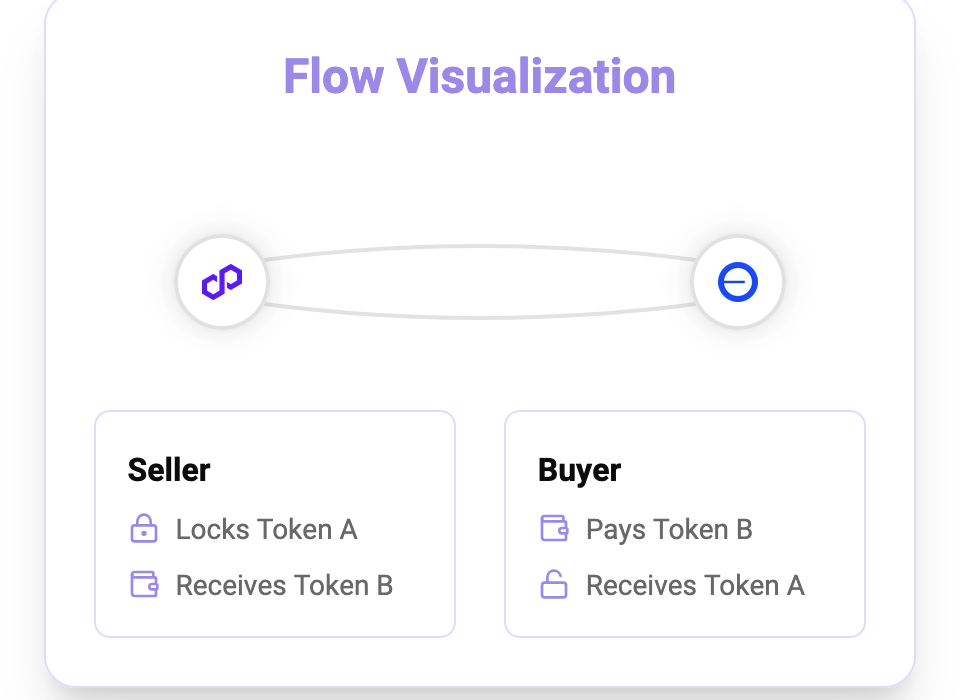Click the purple Polygon chain icon
967x700 pixels.
coord(222,282)
